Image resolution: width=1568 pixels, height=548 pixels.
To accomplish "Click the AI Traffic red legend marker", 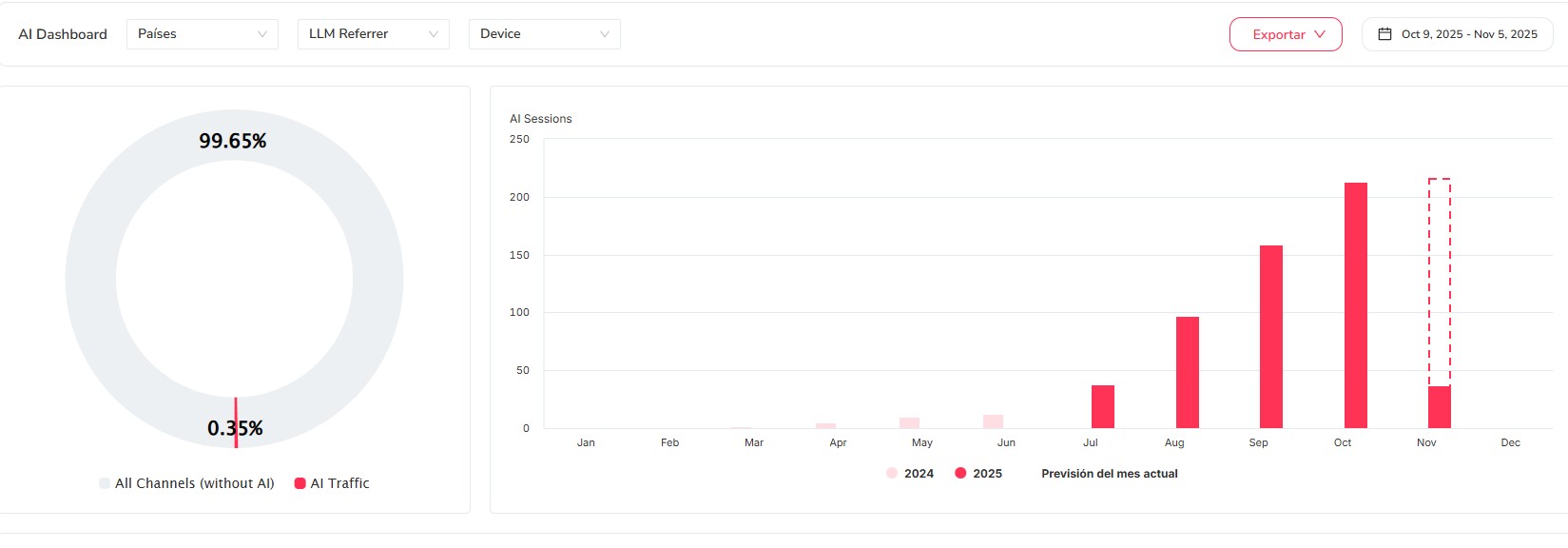I will point(300,483).
